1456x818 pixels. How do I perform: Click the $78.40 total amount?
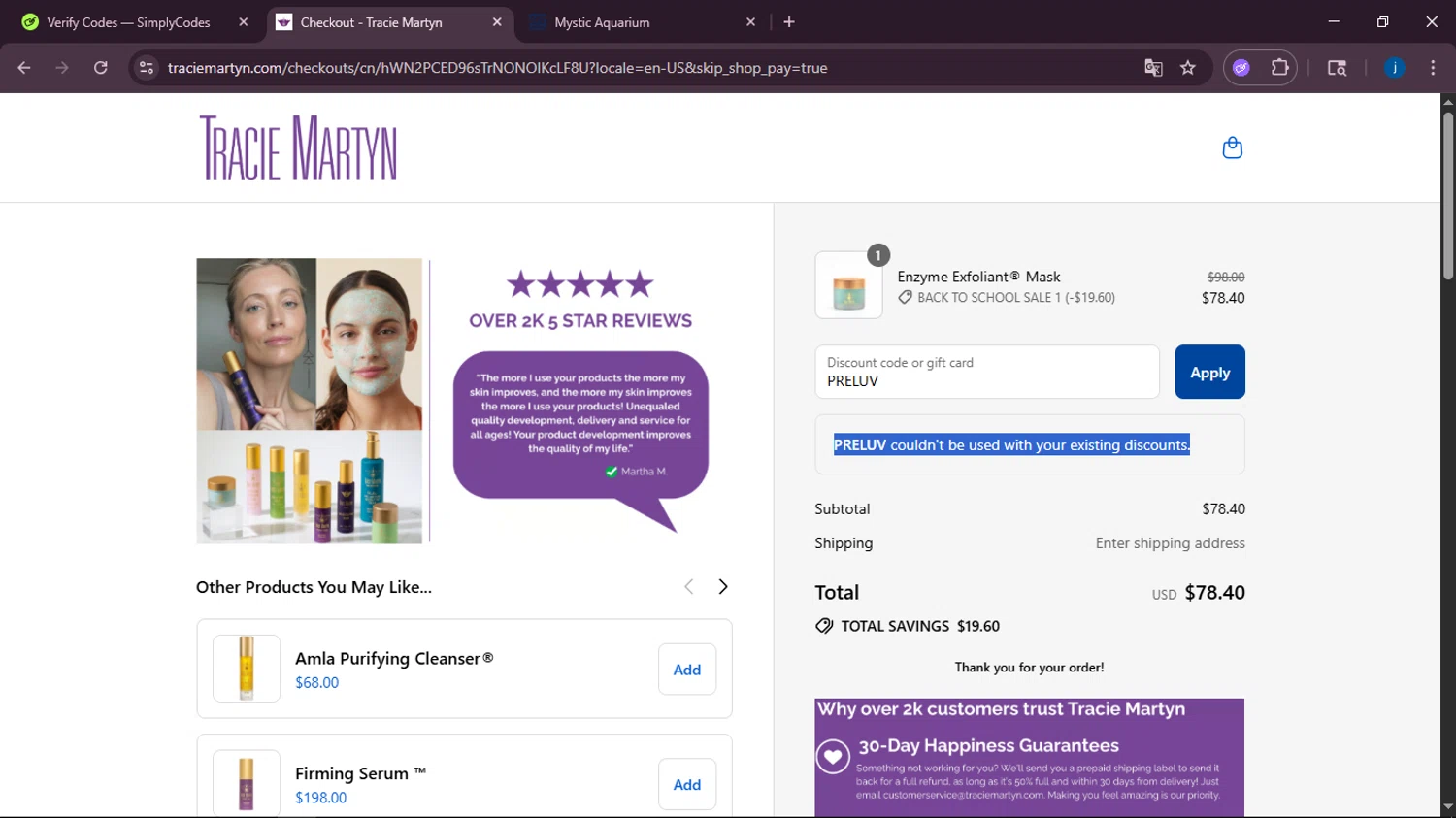[x=1214, y=592]
